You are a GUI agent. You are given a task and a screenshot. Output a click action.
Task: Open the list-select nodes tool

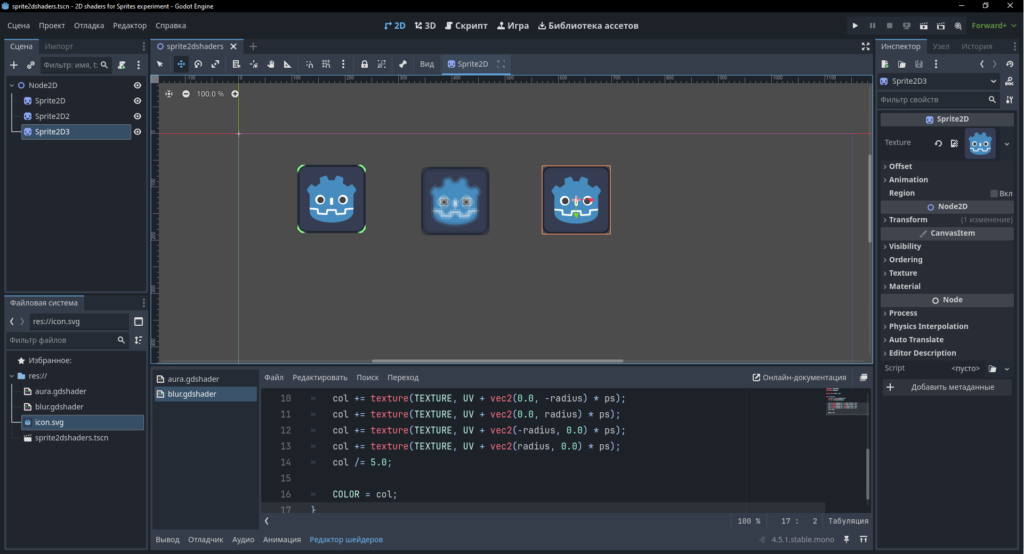(236, 64)
